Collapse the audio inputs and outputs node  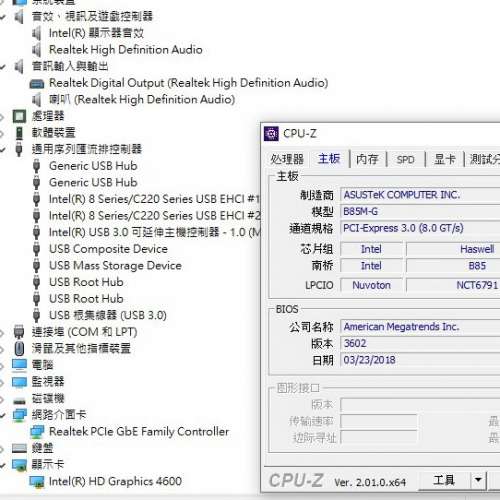tap(3, 67)
